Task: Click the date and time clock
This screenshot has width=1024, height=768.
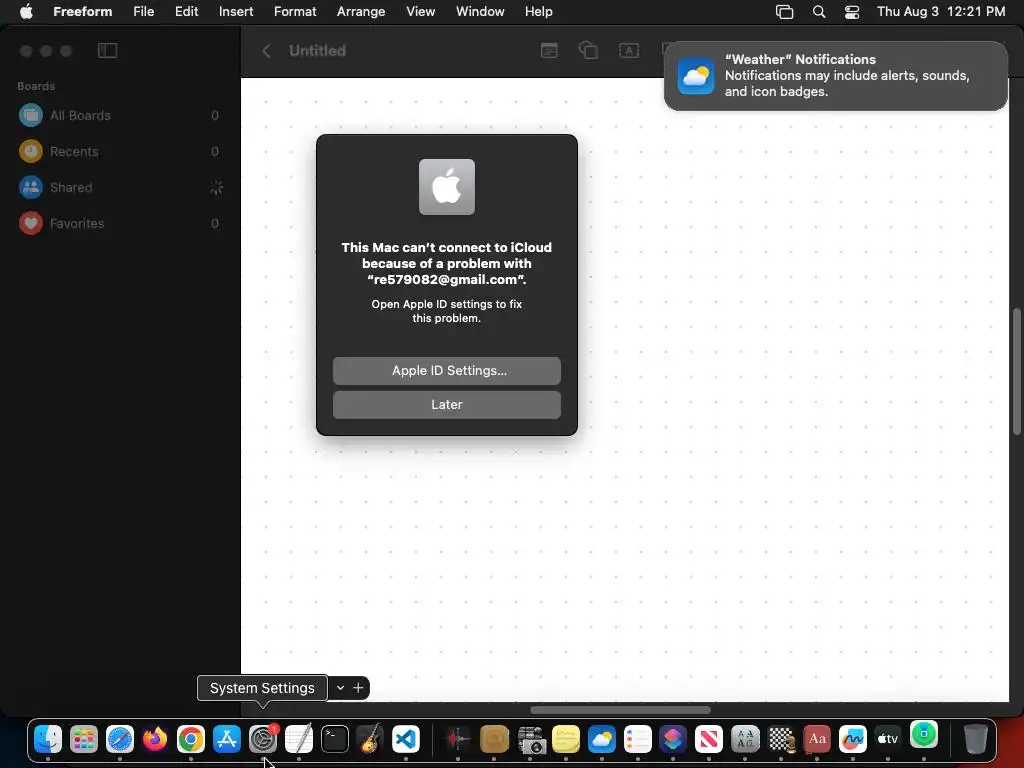Action: pos(941,11)
